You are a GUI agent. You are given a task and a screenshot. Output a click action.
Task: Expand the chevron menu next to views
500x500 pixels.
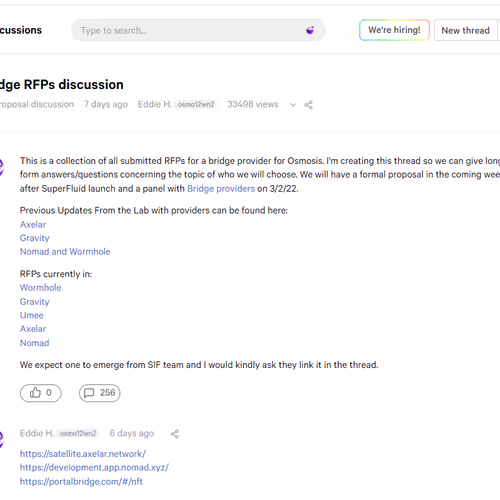coord(293,105)
